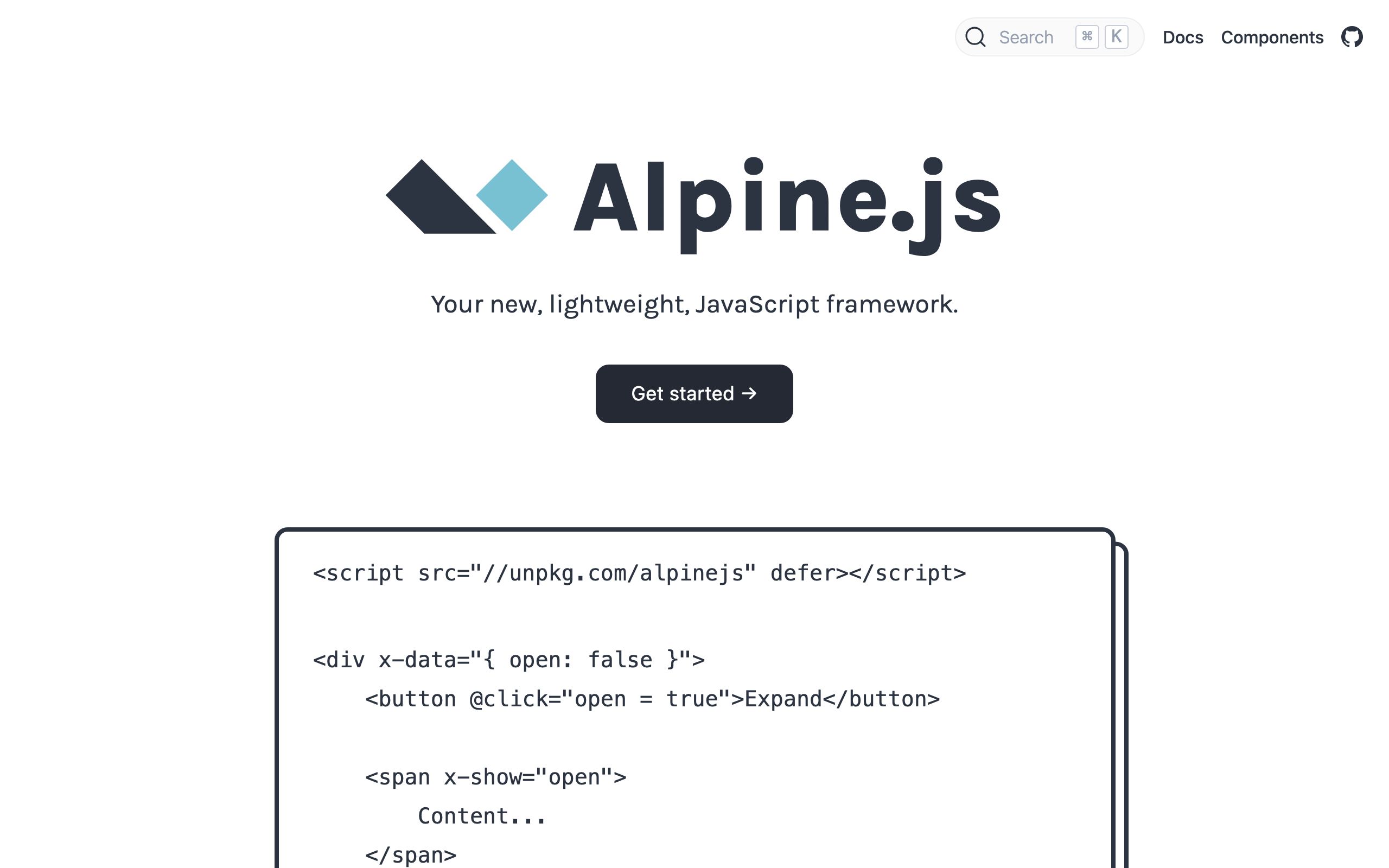Viewport: 1389px width, 868px height.
Task: Click the Get started button
Action: pos(694,394)
